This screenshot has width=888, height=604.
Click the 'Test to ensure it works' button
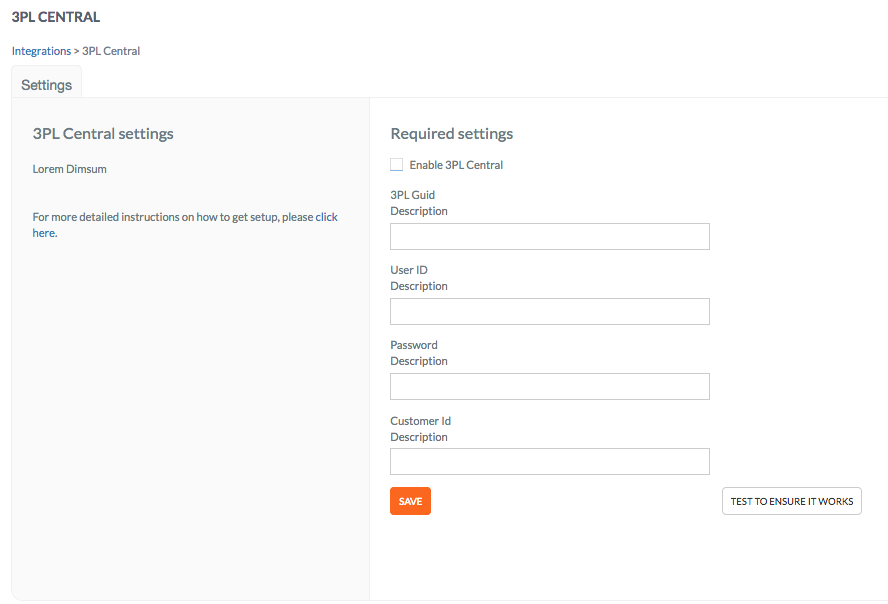[x=792, y=501]
